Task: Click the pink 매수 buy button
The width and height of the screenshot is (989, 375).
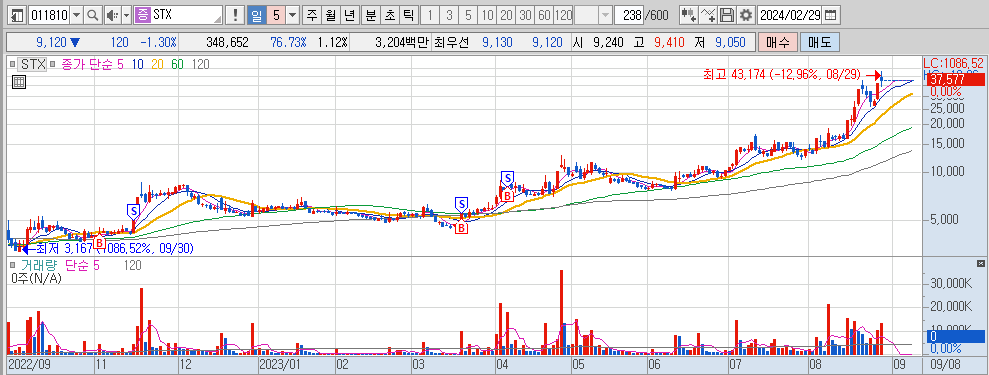Action: 778,43
